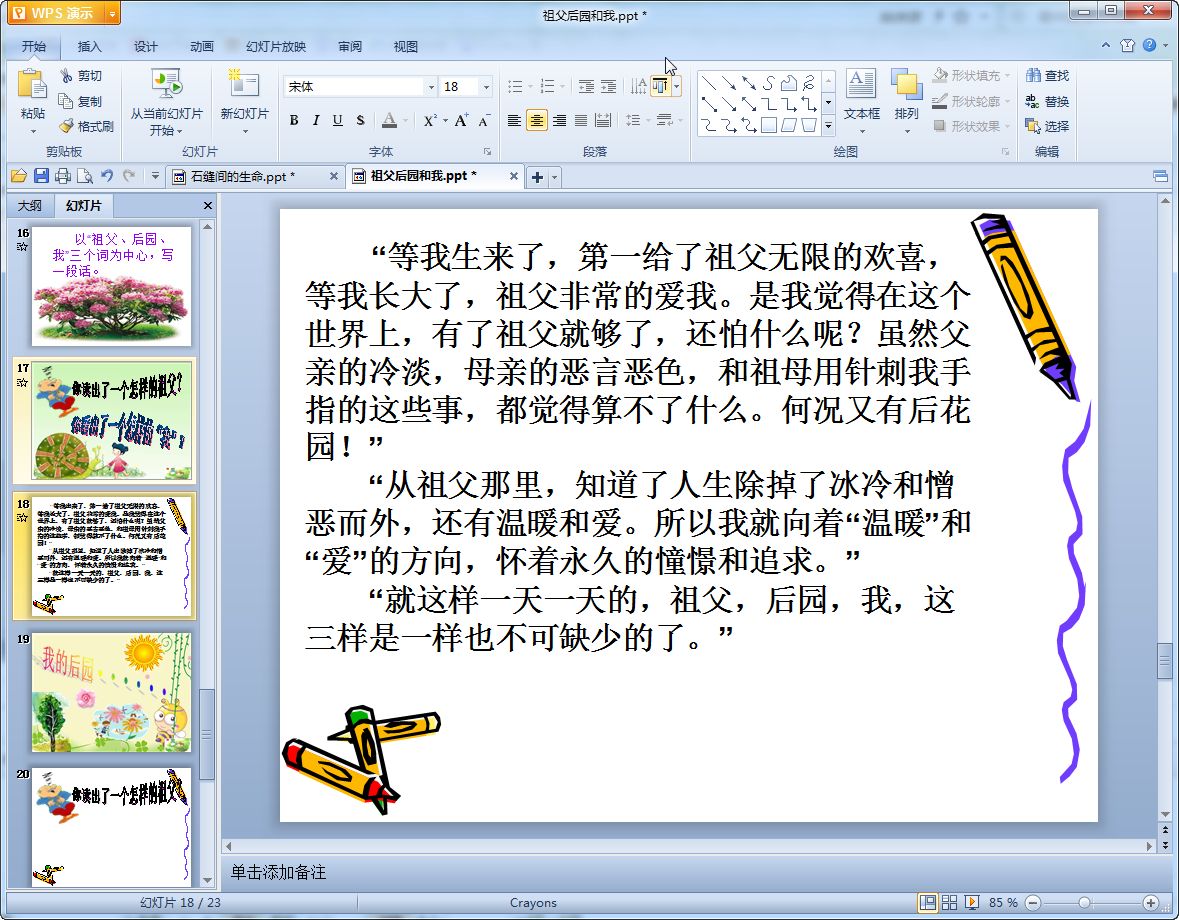Enable distributed text alignment
Viewport: 1179px width, 920px height.
(x=603, y=120)
